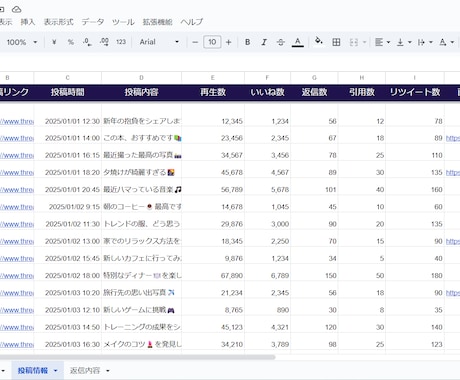Open 返信内容 tab options arrow
Image resolution: width=460 pixels, height=380 pixels.
coord(108,370)
